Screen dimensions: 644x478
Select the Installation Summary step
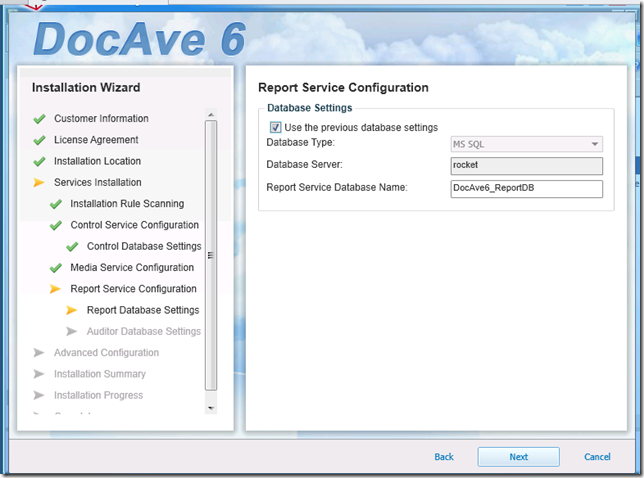pos(100,374)
